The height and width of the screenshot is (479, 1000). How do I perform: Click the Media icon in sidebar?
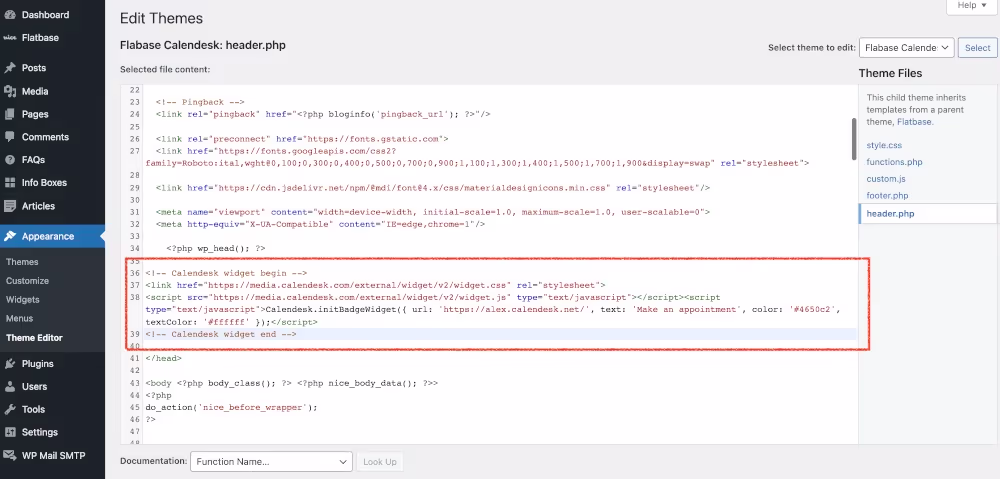[x=10, y=91]
